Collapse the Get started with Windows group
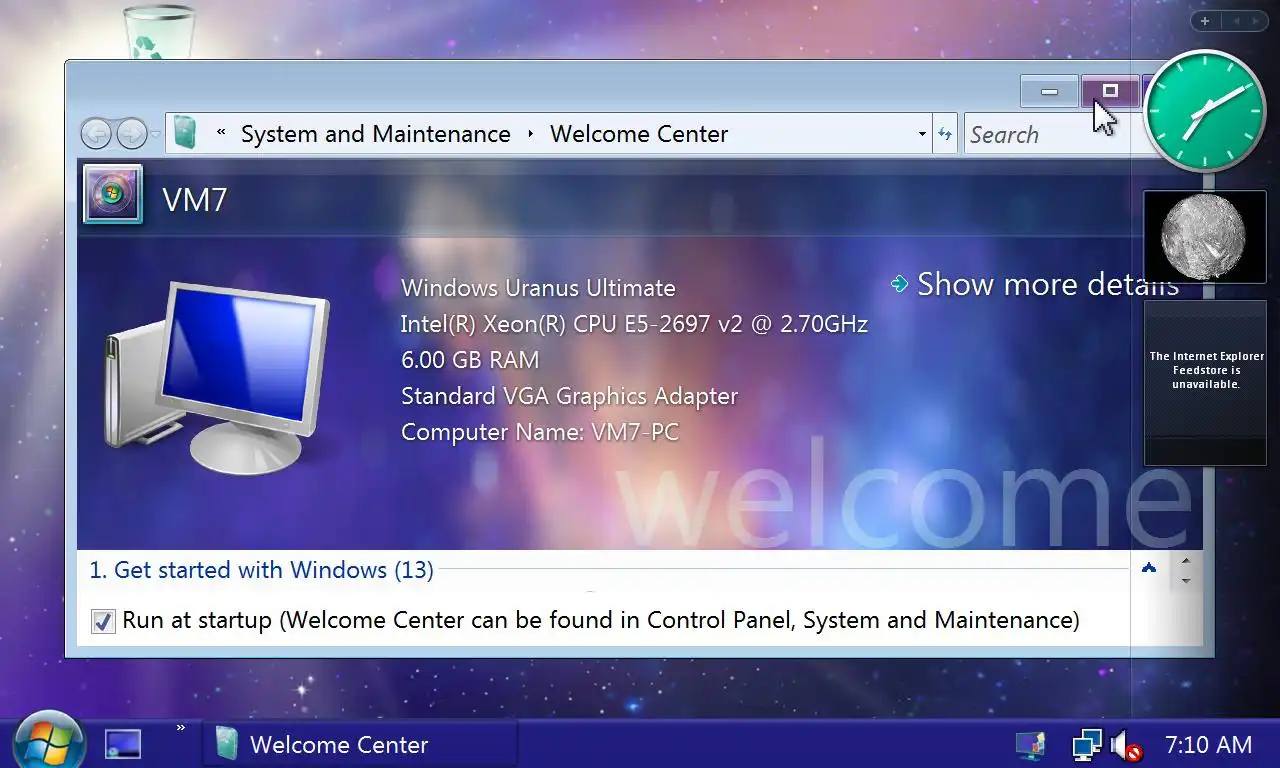This screenshot has height=768, width=1280. click(x=1149, y=568)
